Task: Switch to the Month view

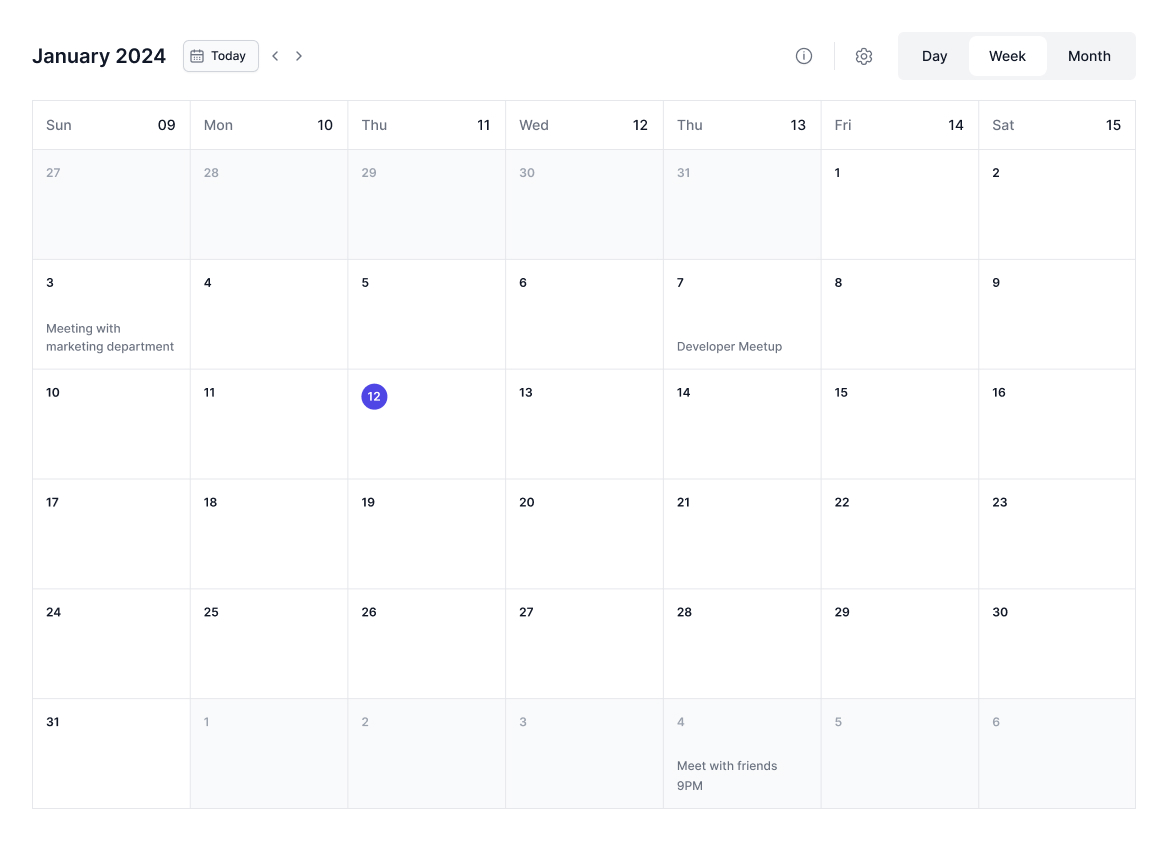Action: tap(1089, 56)
